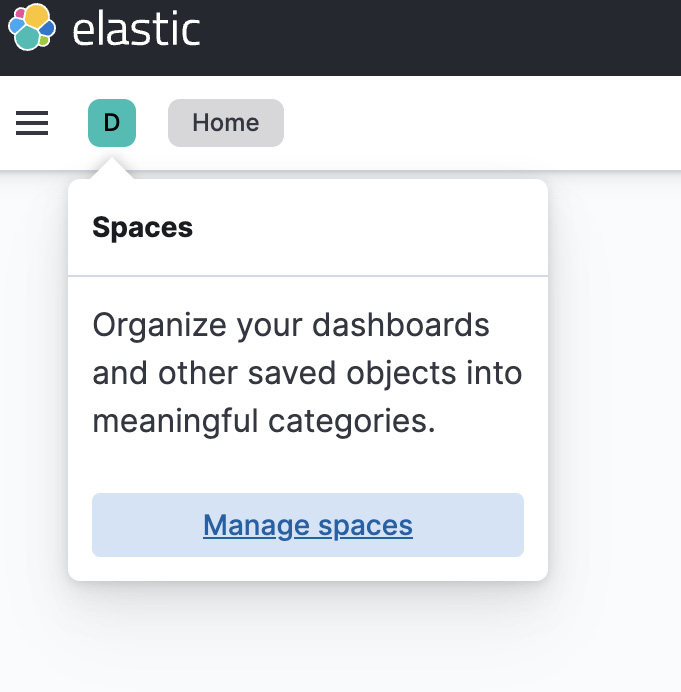
Task: Click the light blue Manage spaces button
Action: click(308, 525)
